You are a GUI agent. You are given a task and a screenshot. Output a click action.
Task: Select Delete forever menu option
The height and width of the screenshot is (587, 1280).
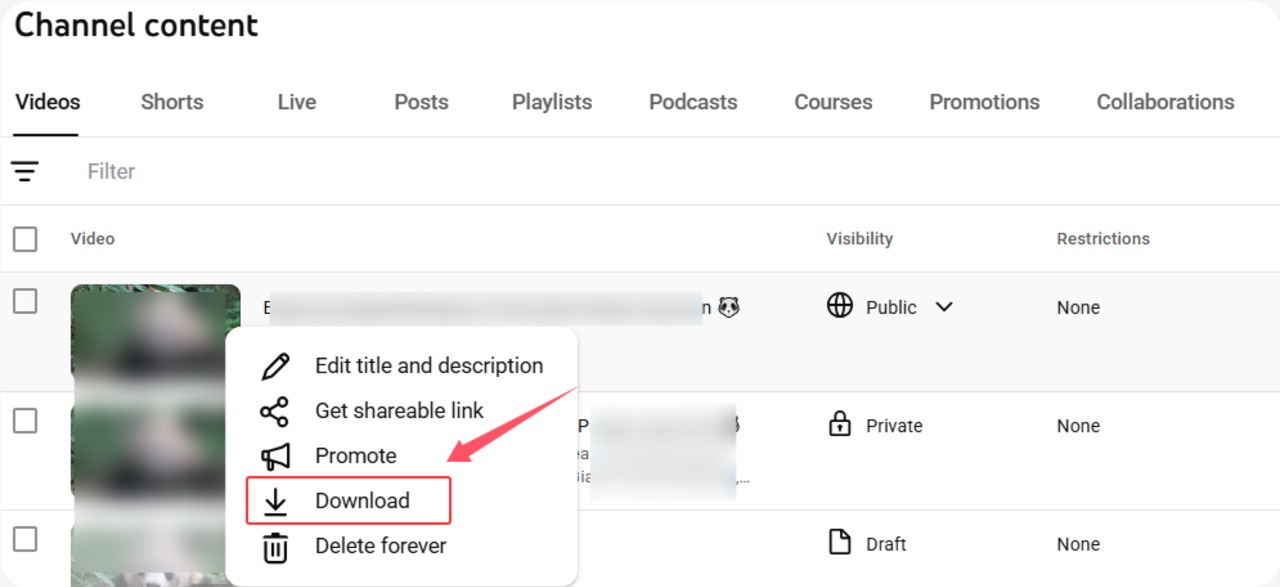pos(380,546)
